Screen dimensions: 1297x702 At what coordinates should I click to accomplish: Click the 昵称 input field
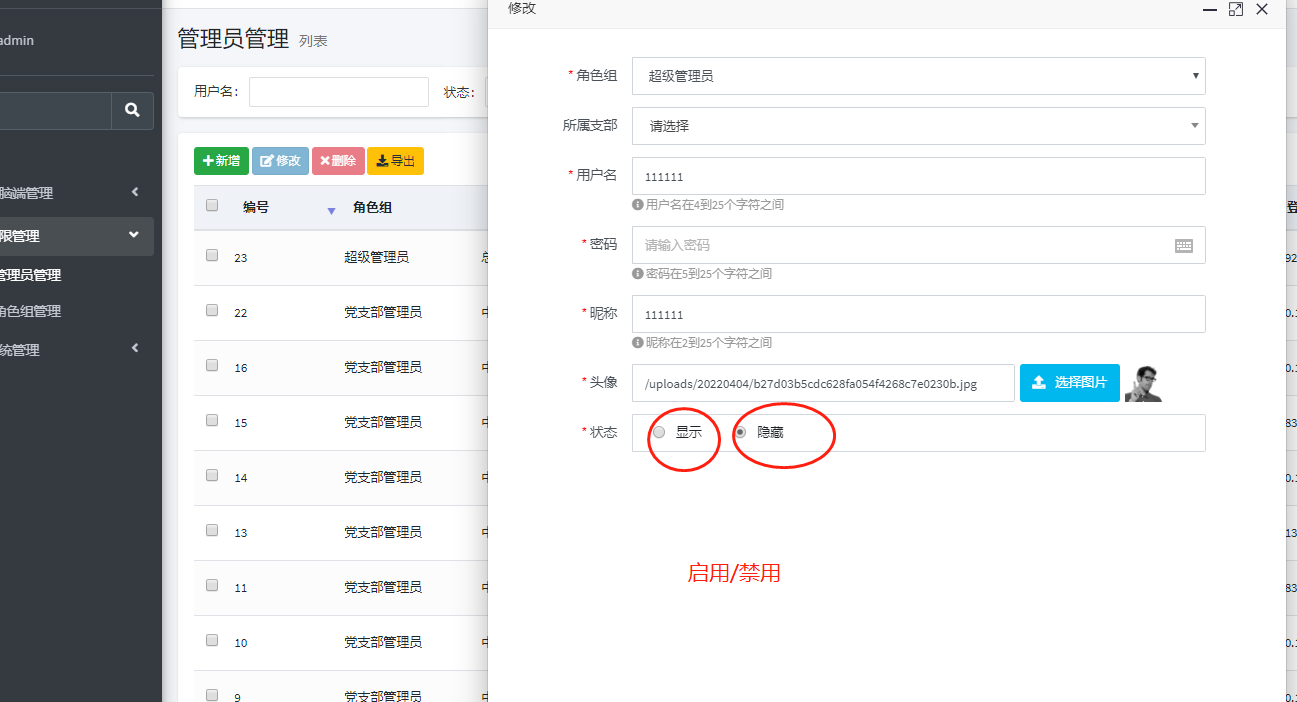pyautogui.click(x=918, y=314)
